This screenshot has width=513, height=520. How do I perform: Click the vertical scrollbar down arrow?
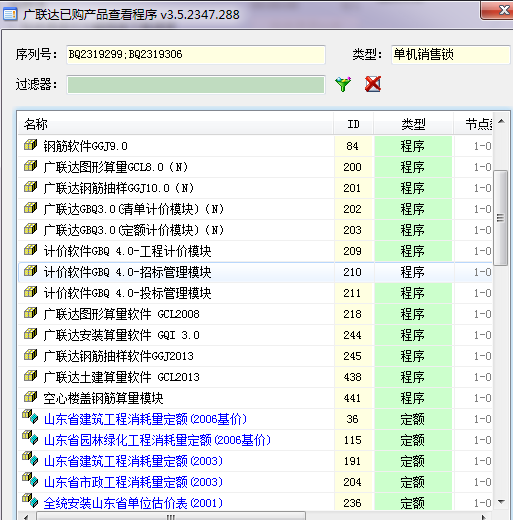[501, 501]
